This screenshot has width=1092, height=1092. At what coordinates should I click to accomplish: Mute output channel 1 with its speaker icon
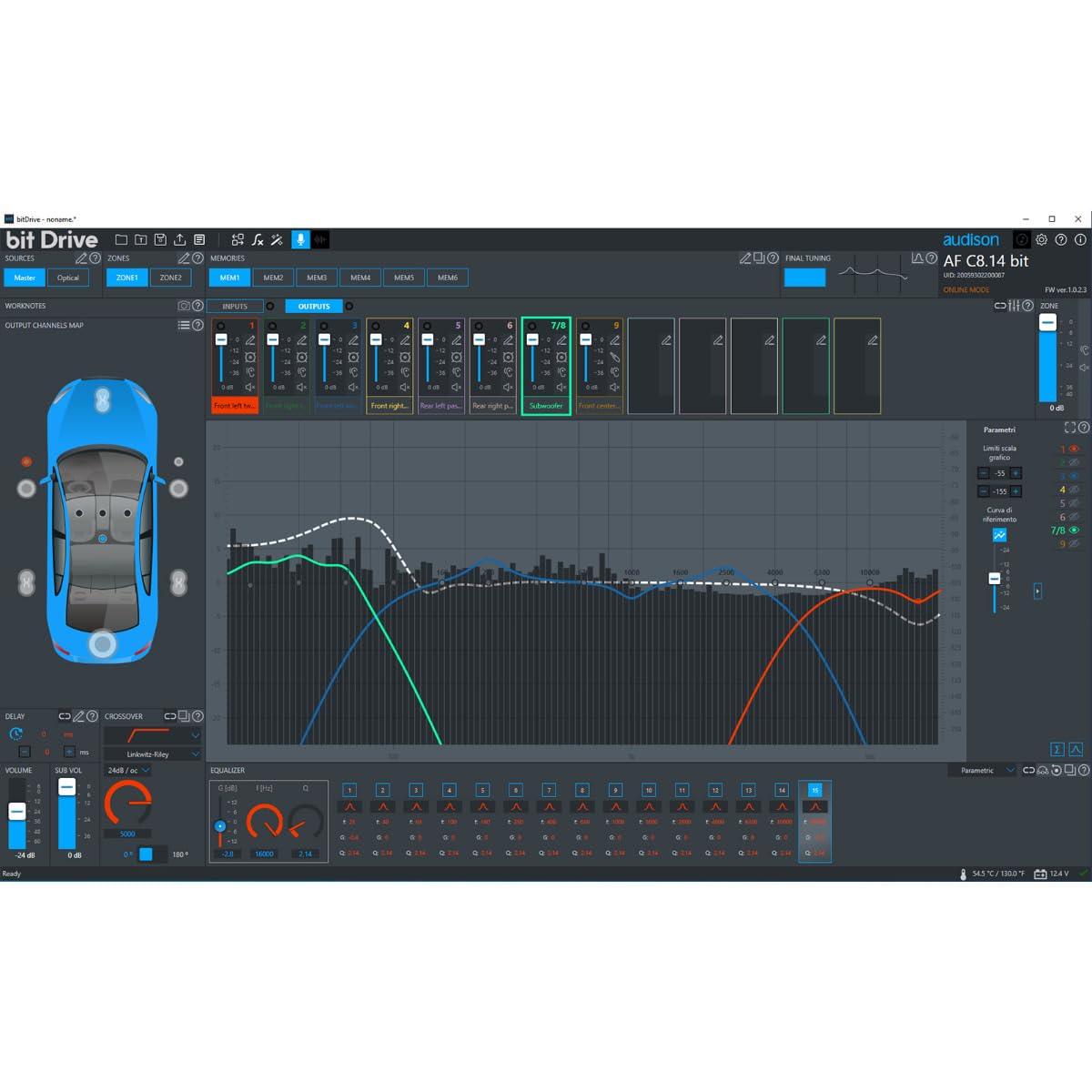(250, 387)
